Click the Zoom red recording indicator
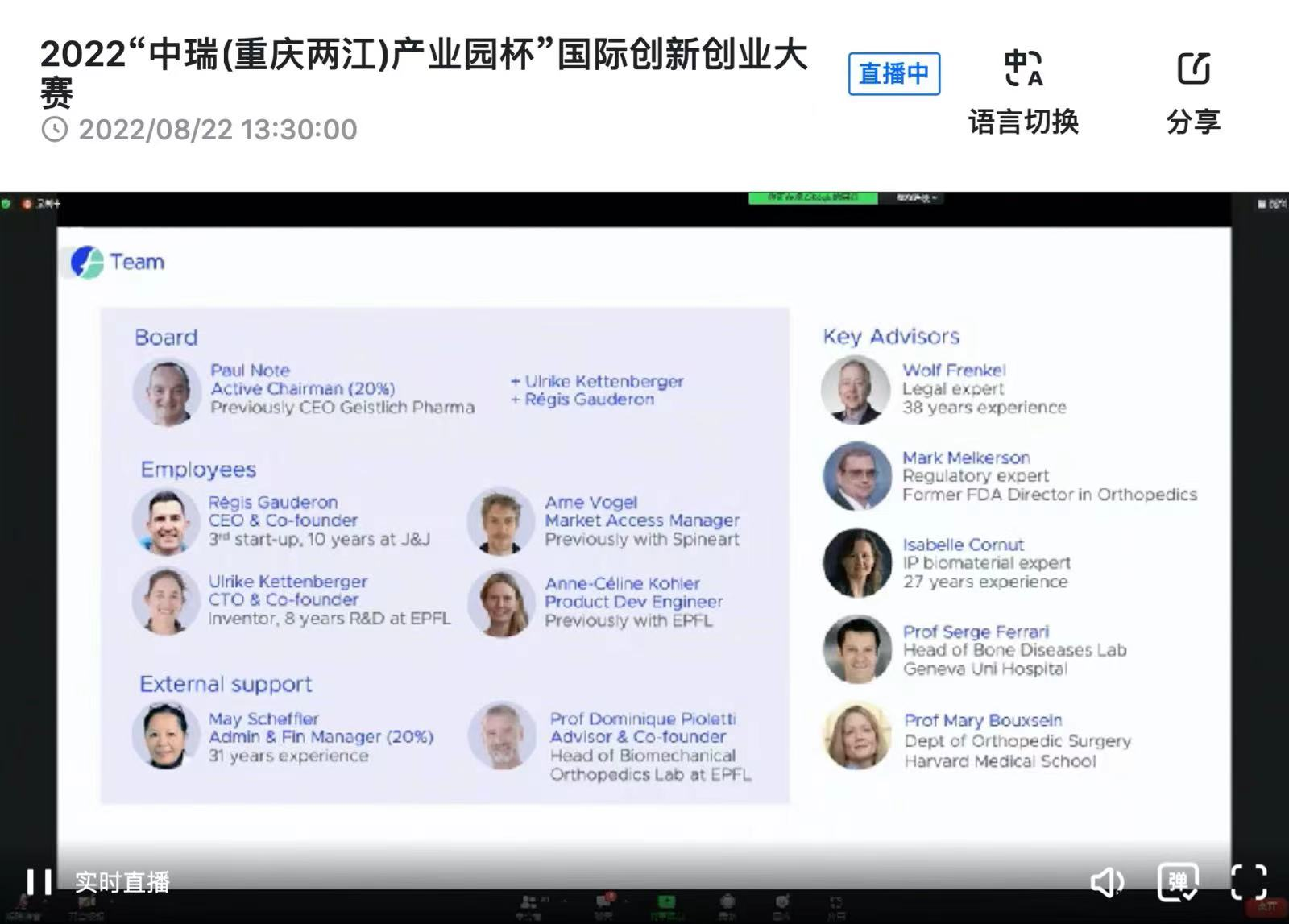Image resolution: width=1289 pixels, height=924 pixels. pyautogui.click(x=27, y=204)
